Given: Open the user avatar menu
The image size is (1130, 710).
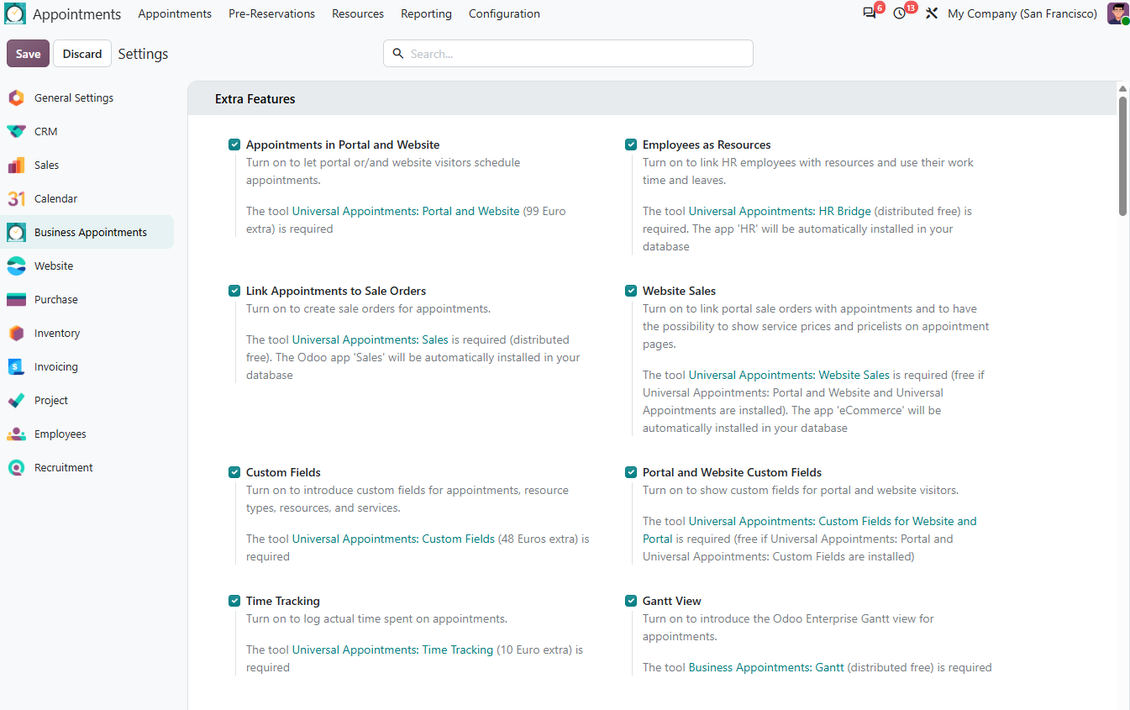Looking at the screenshot, I should pos(1118,14).
